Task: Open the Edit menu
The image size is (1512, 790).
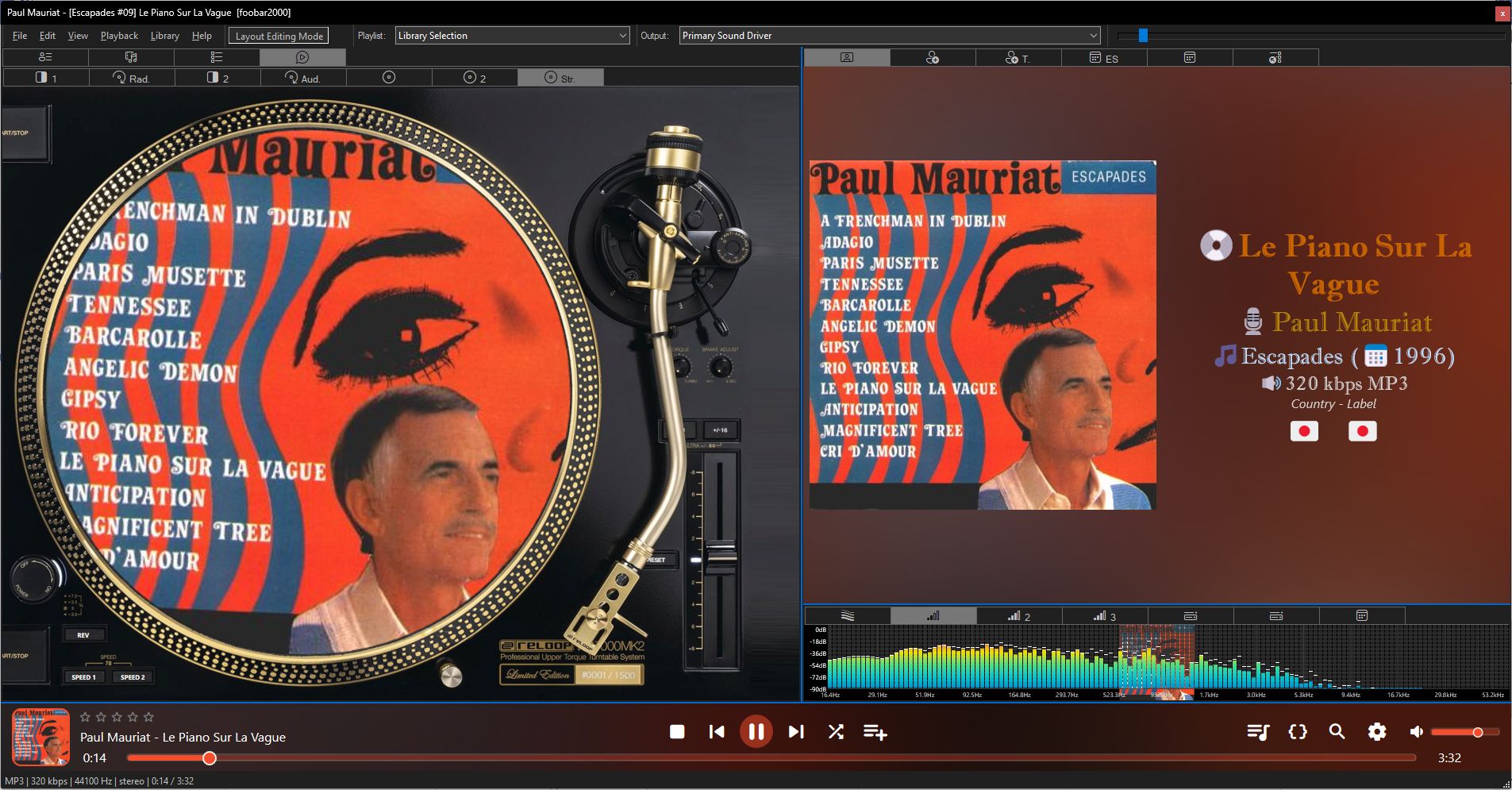Action: click(48, 36)
